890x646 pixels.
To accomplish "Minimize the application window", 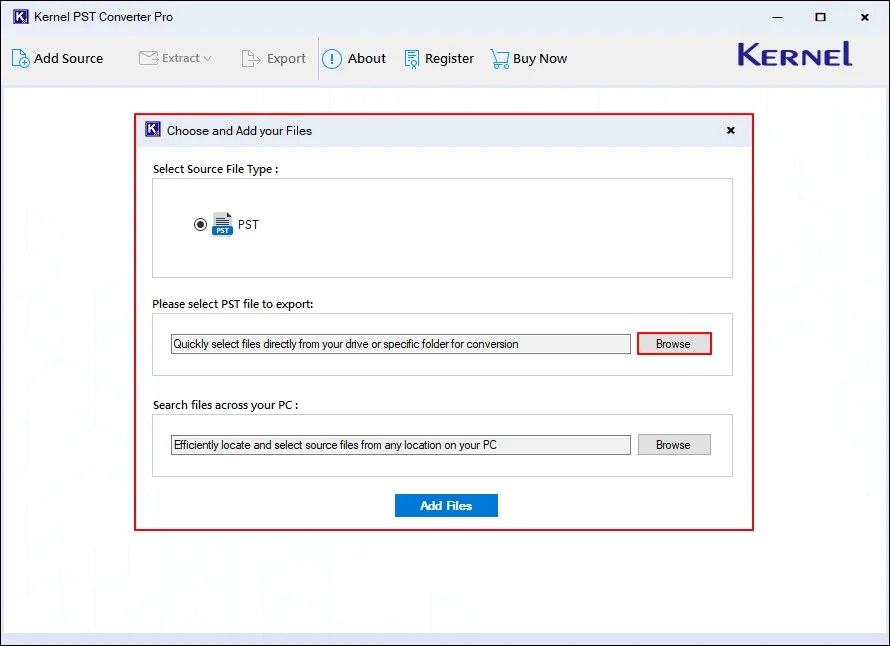I will tap(776, 16).
